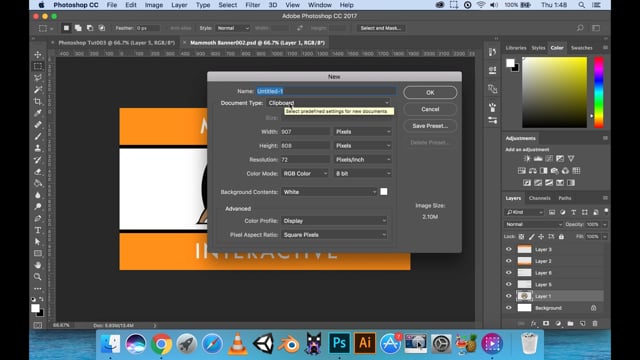Screen dimensions: 640x360
Task: Click Cancel in the New dialog
Action: 430,109
